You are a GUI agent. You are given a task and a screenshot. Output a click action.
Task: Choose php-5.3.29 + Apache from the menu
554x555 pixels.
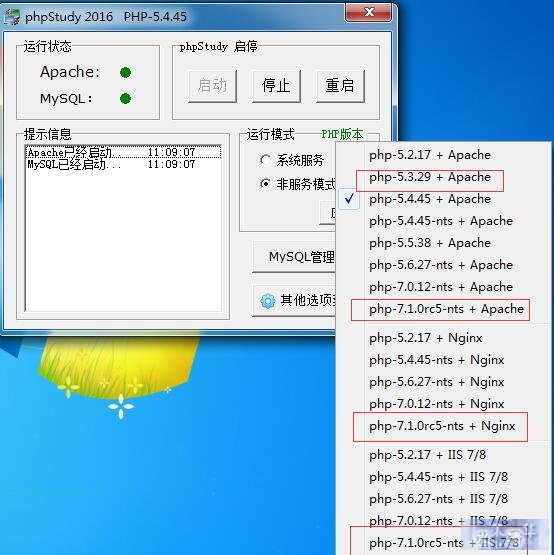(430, 177)
